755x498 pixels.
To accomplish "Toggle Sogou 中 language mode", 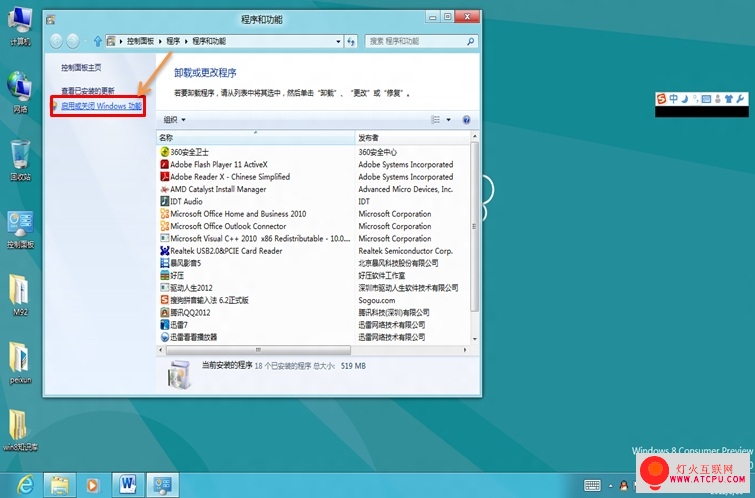I will click(673, 99).
